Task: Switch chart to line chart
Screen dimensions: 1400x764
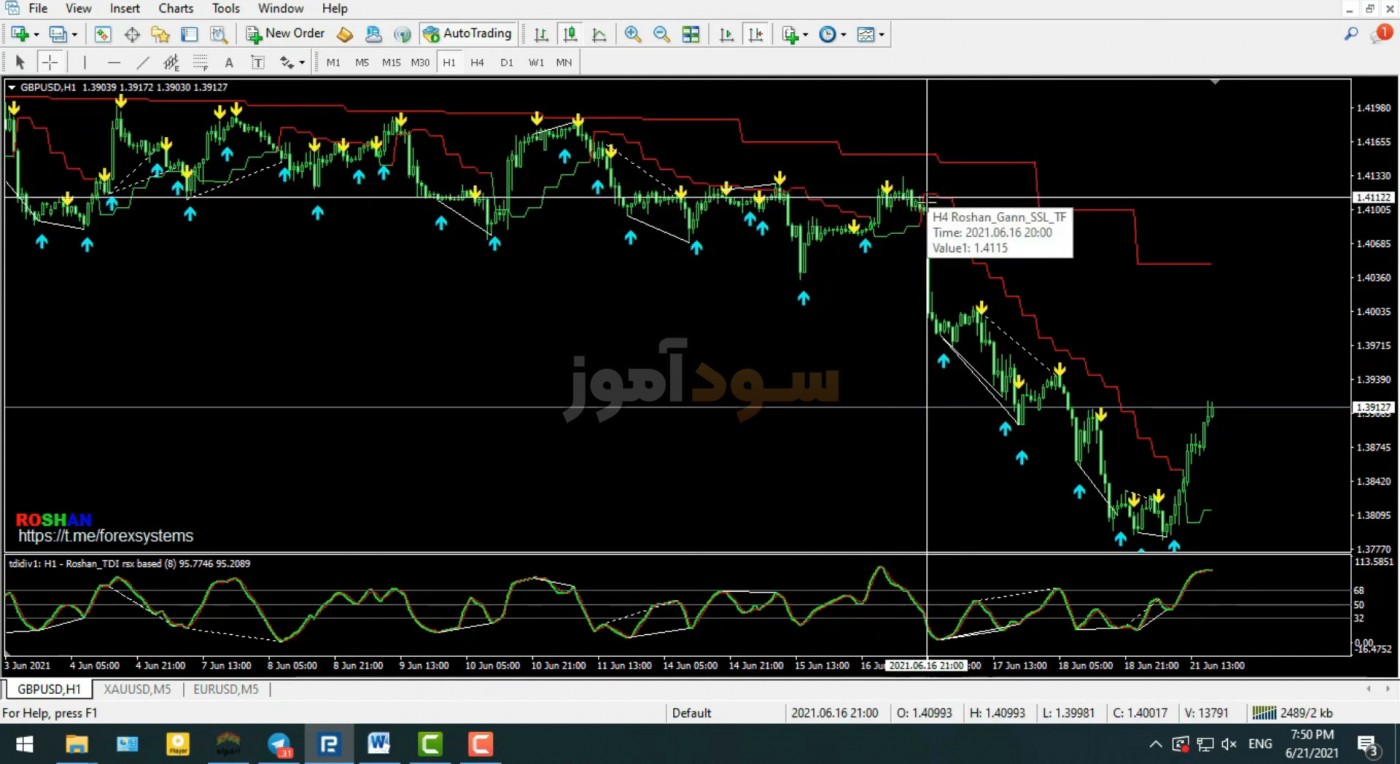Action: pos(599,34)
